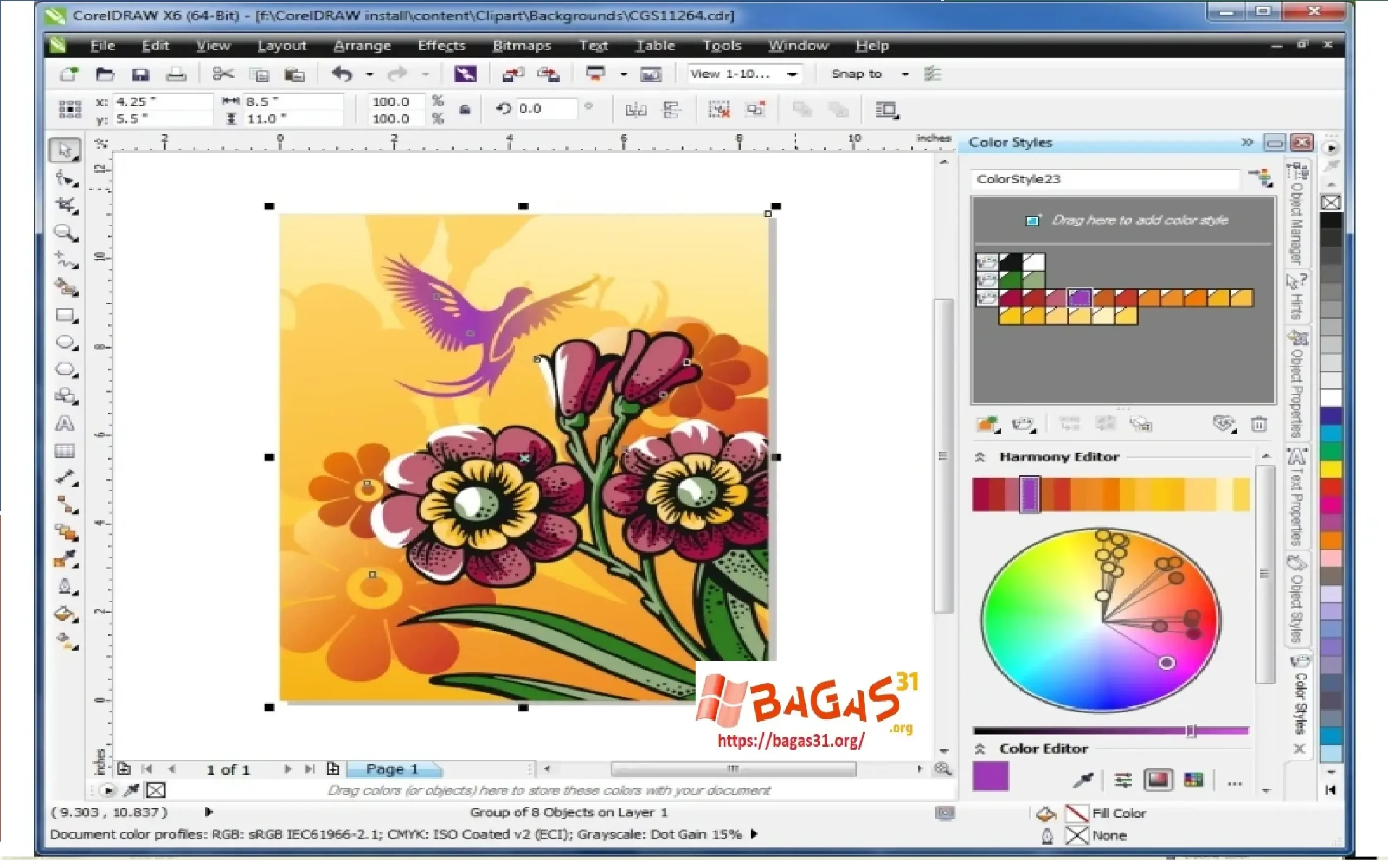Delete the selected color style via trash icon

[1260, 423]
